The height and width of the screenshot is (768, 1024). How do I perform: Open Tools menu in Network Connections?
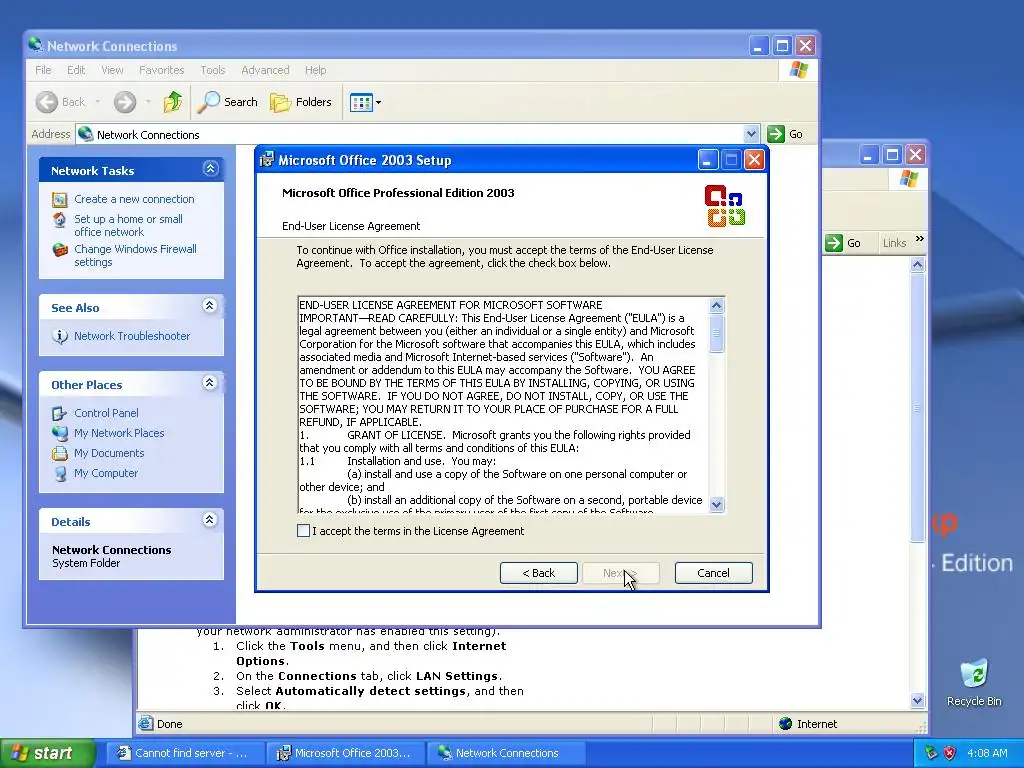point(212,70)
